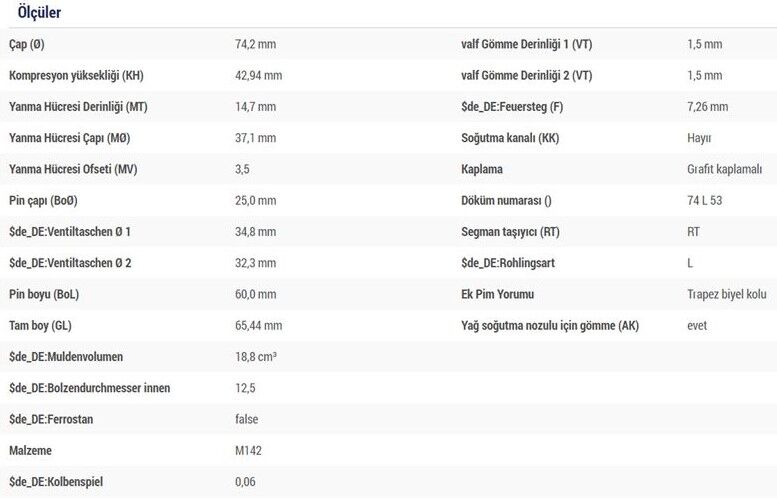Click the Döküm numarası () label
Screen dimensions: 777x498
coord(506,200)
